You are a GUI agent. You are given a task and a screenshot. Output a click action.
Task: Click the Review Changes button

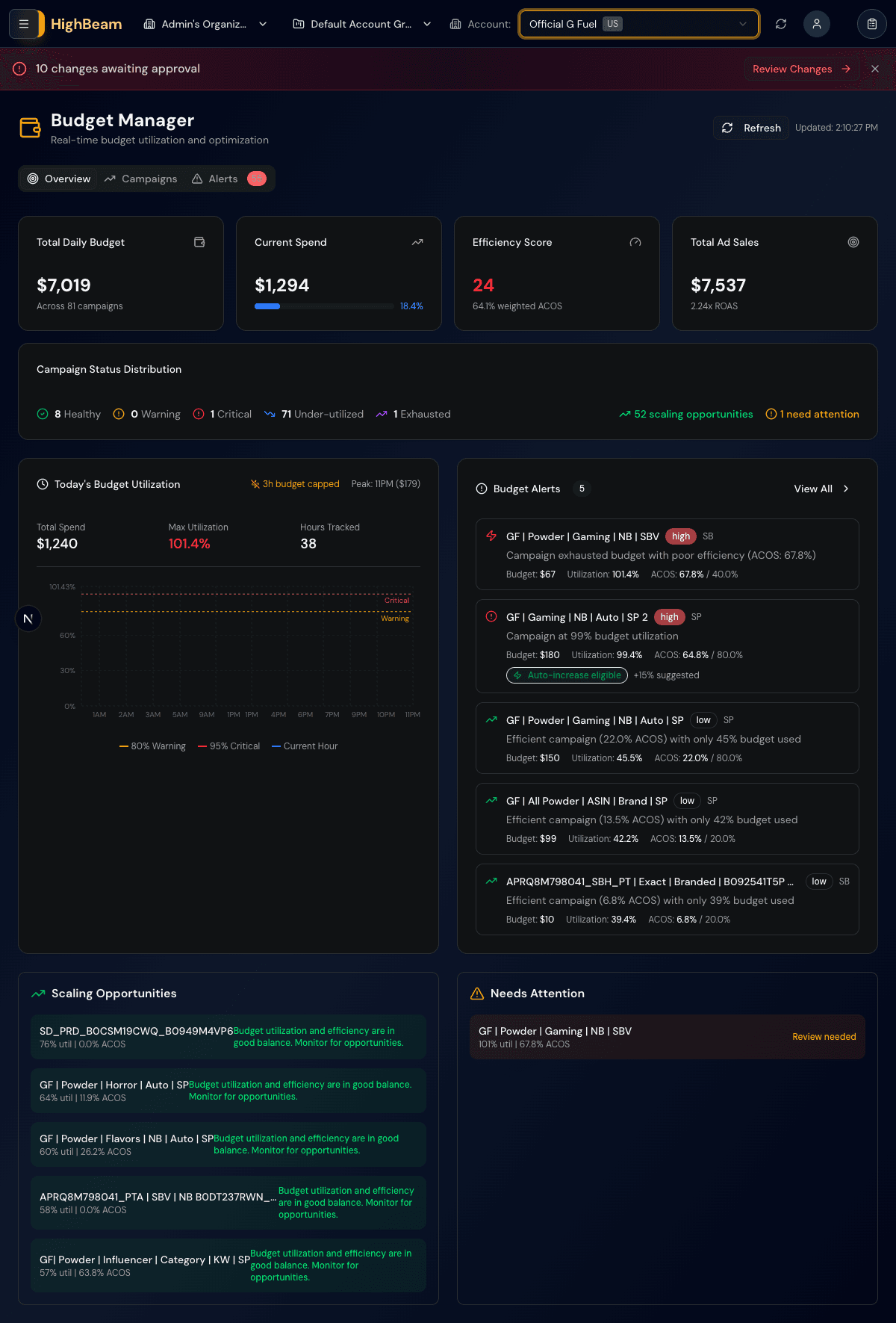pyautogui.click(x=802, y=69)
